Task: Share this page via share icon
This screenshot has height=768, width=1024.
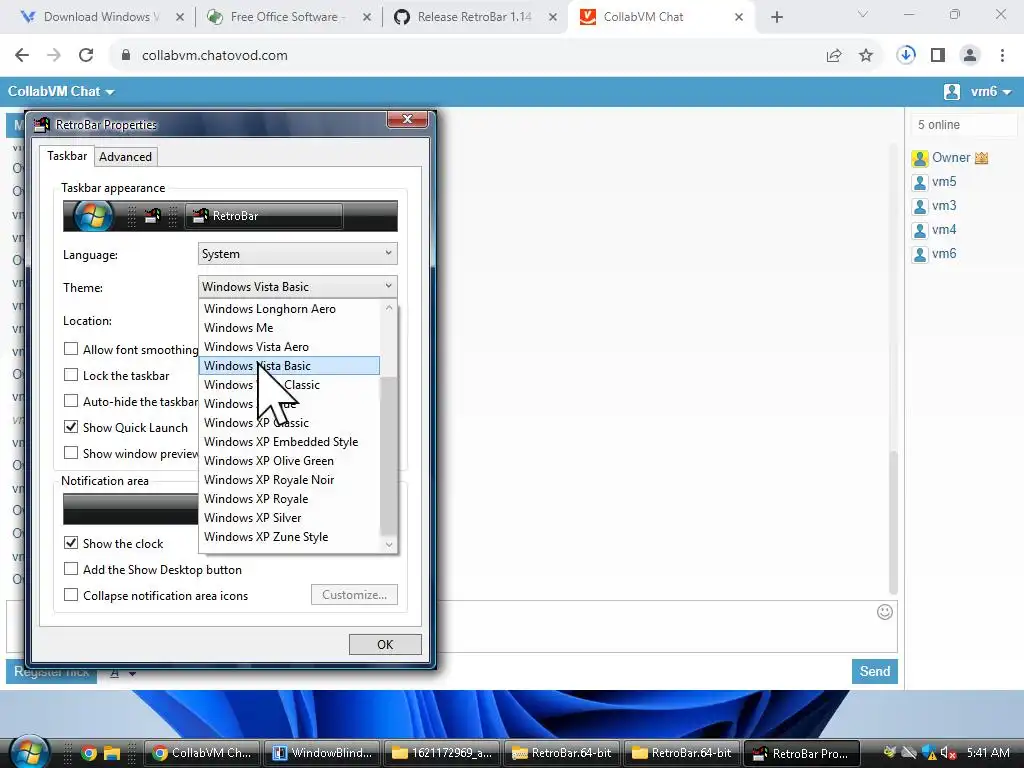Action: coord(834,56)
